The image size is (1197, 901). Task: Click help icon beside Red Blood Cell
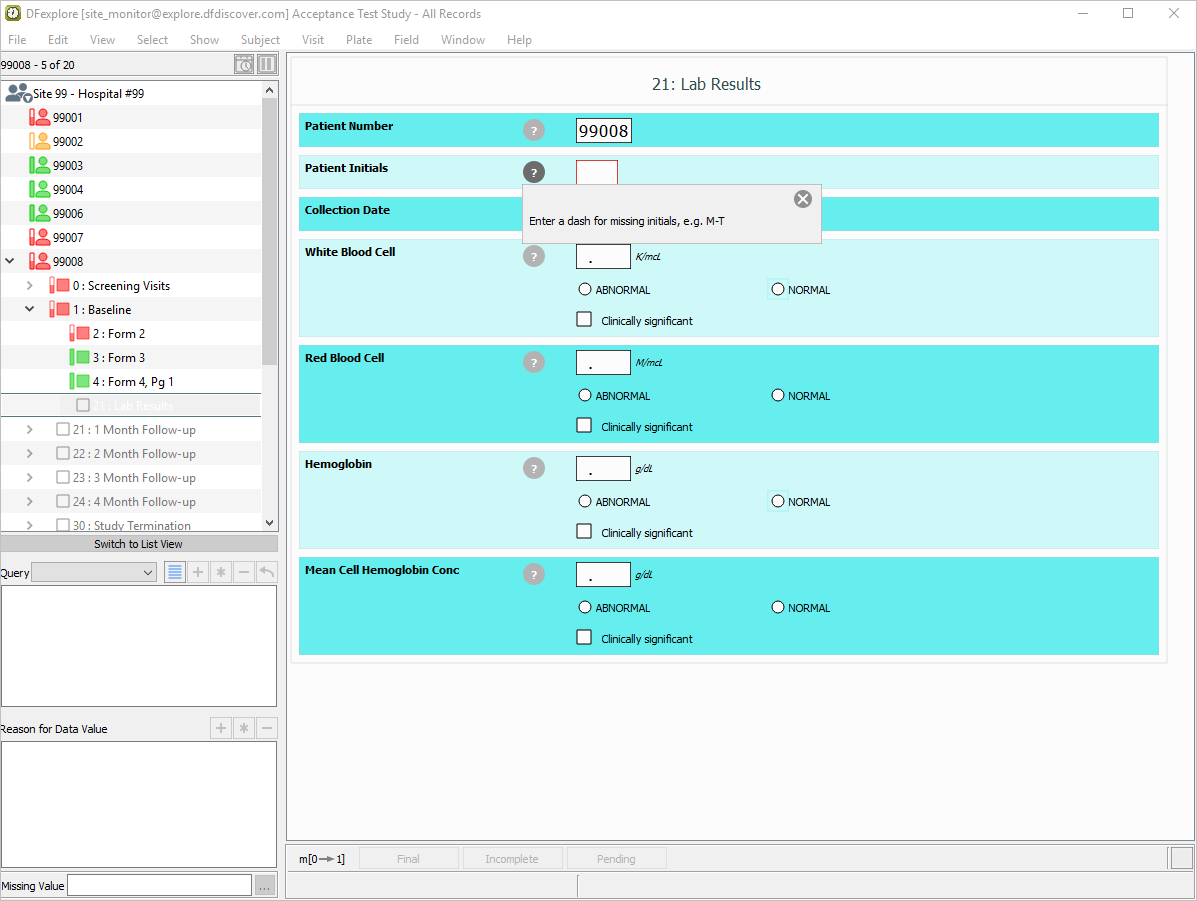pyautogui.click(x=534, y=362)
